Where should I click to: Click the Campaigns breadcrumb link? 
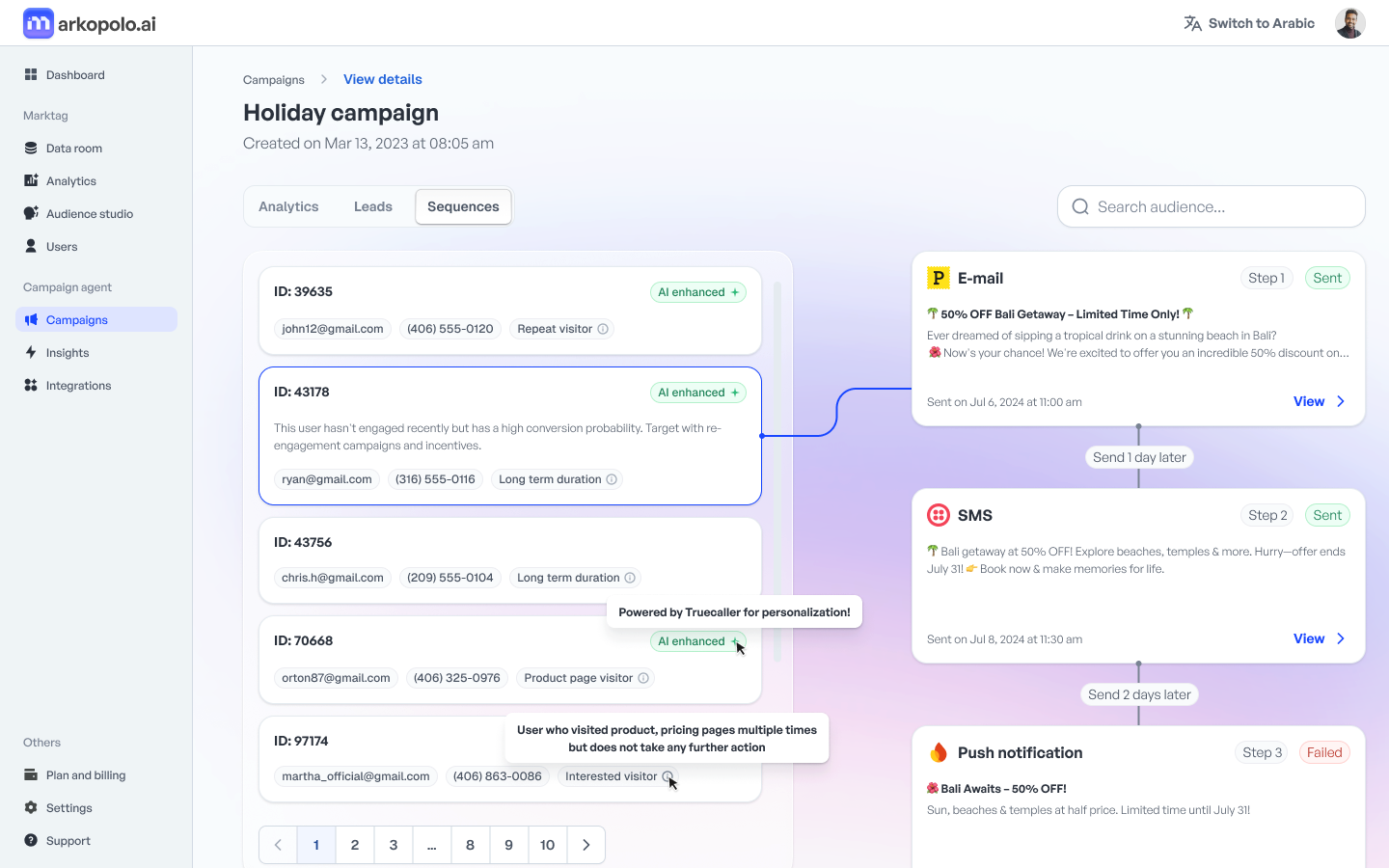(274, 79)
